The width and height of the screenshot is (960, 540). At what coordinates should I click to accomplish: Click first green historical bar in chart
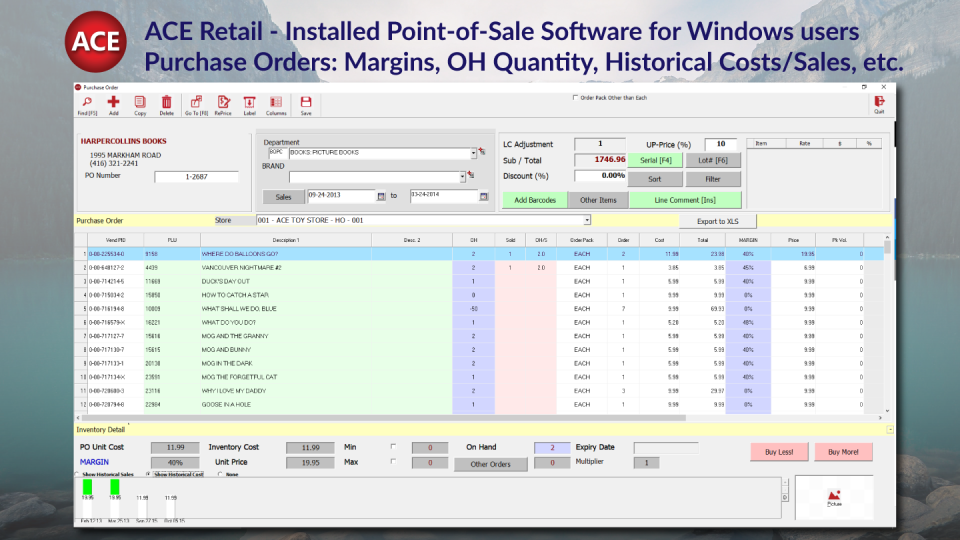click(88, 487)
